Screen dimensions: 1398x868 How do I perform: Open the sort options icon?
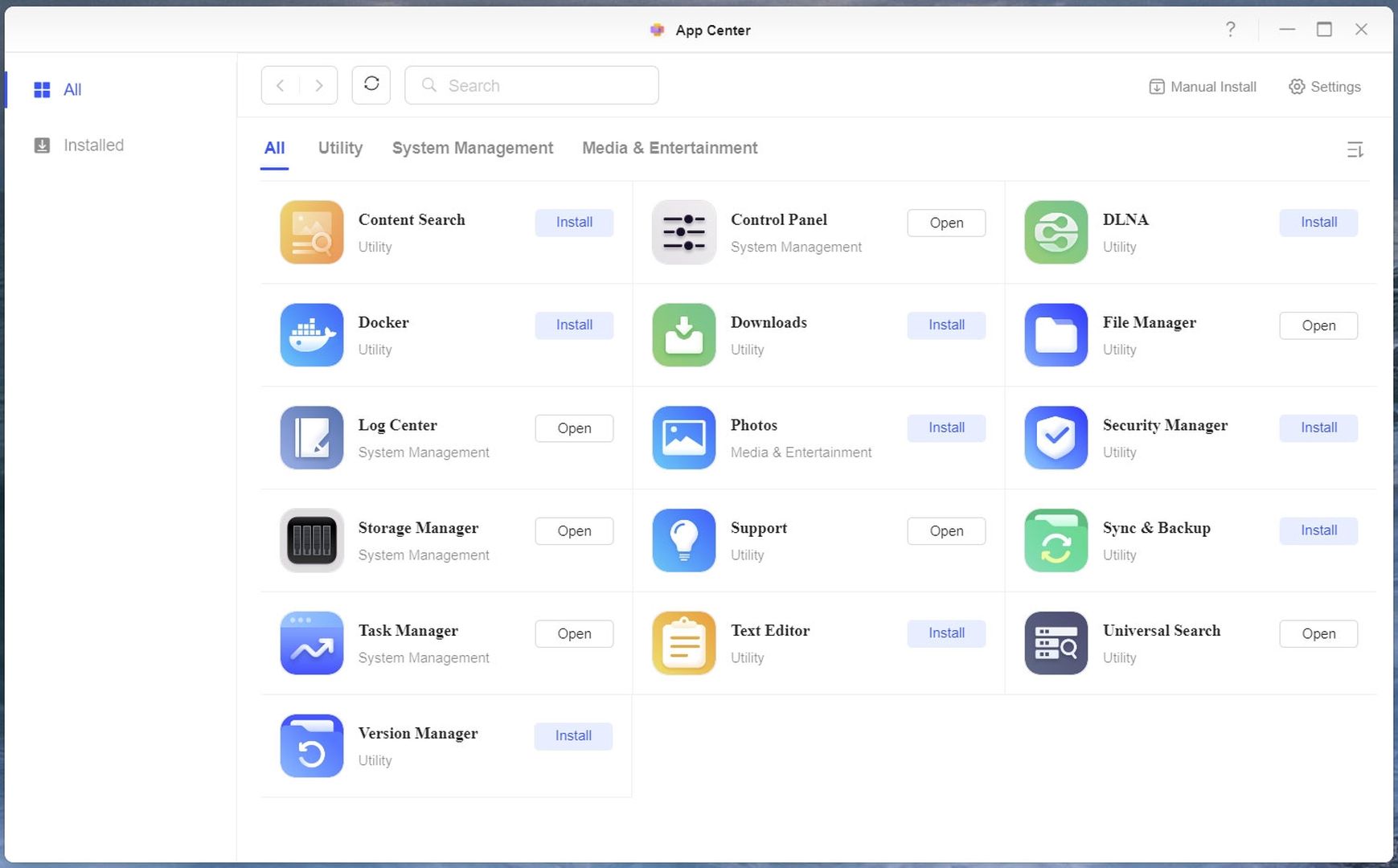coord(1355,149)
